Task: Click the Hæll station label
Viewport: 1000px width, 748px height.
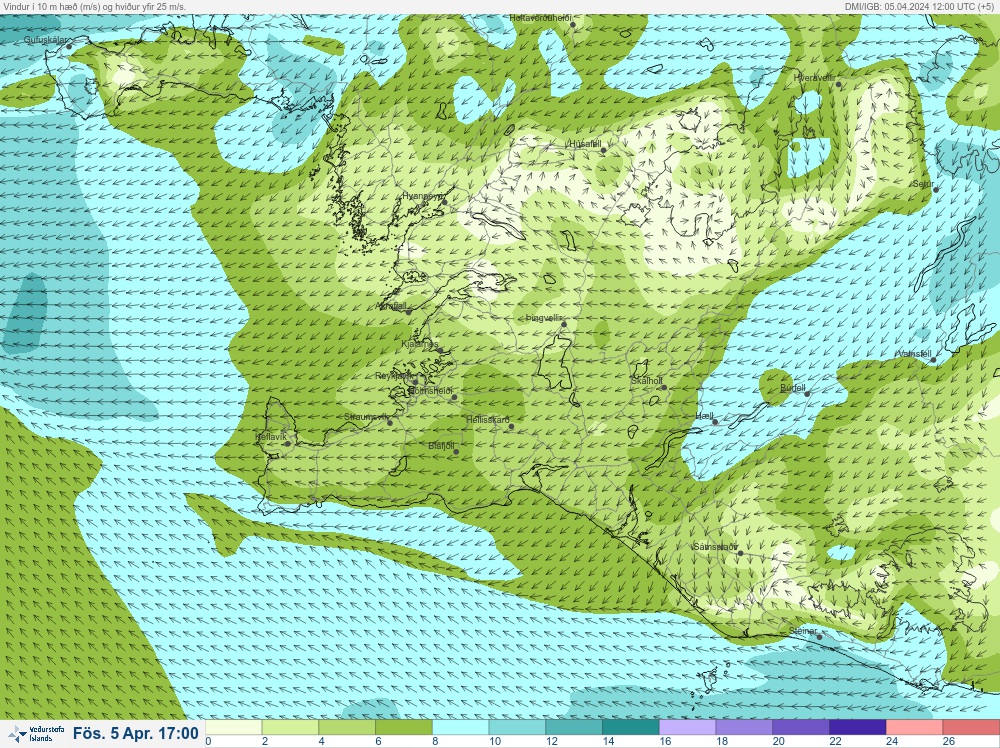Action: 705,416
